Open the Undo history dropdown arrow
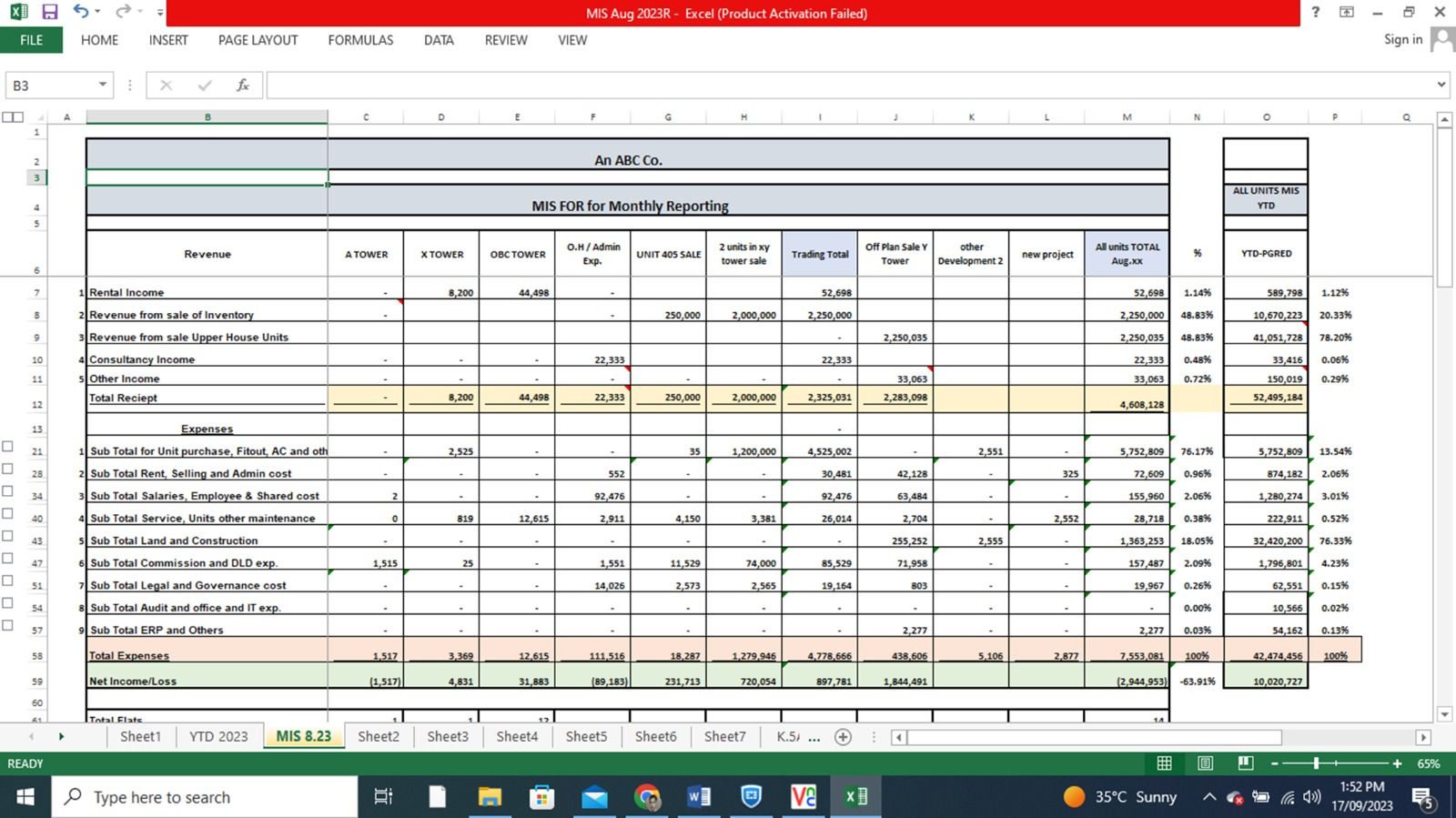 tap(97, 13)
